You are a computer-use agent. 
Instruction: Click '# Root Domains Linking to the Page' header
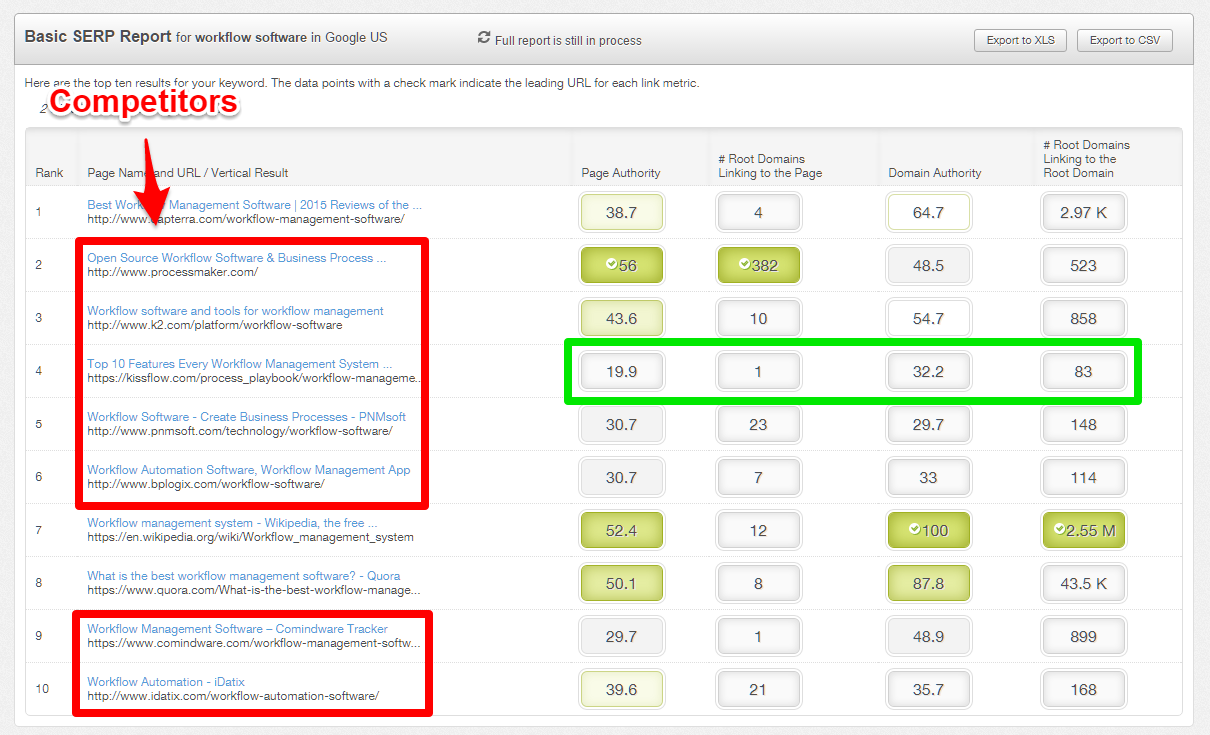(x=768, y=166)
